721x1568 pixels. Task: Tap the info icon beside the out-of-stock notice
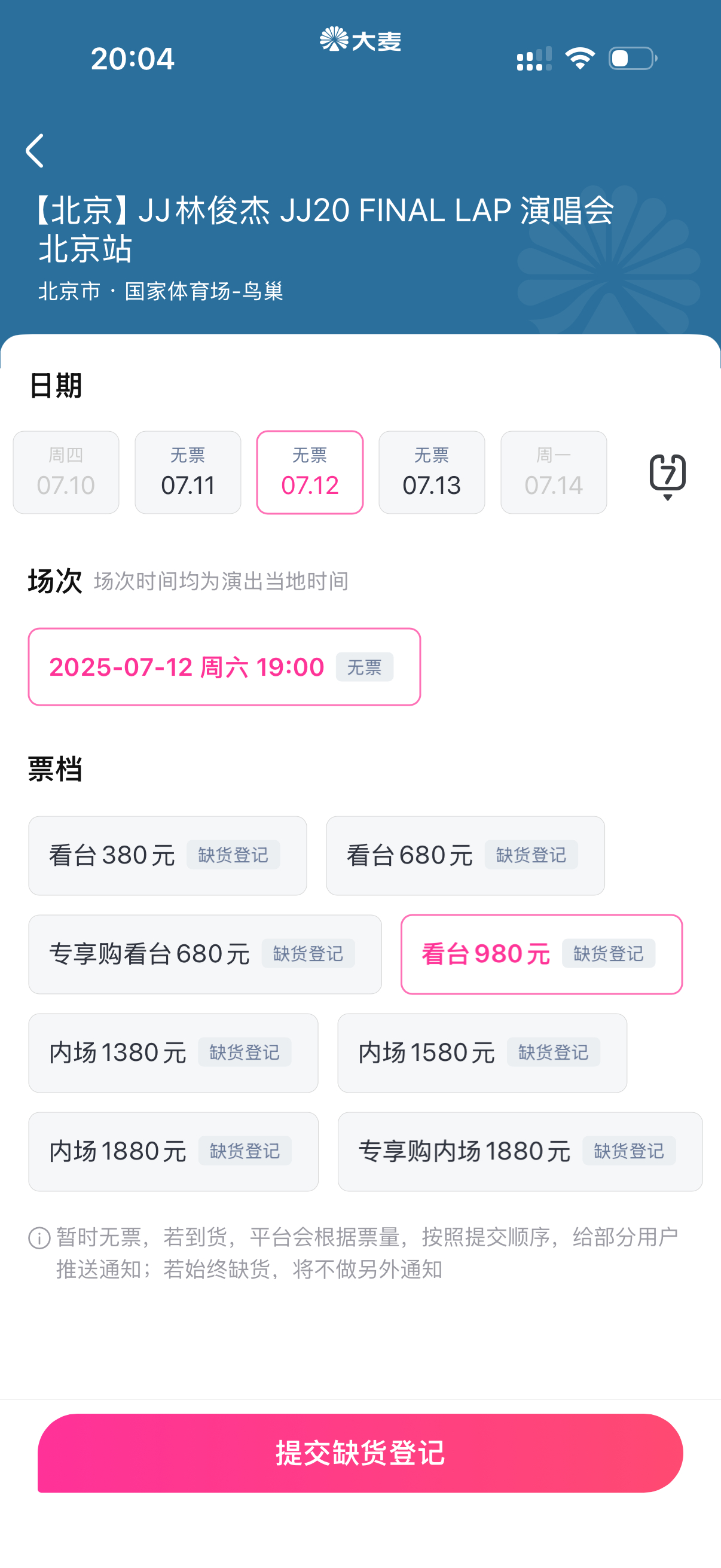(39, 1237)
